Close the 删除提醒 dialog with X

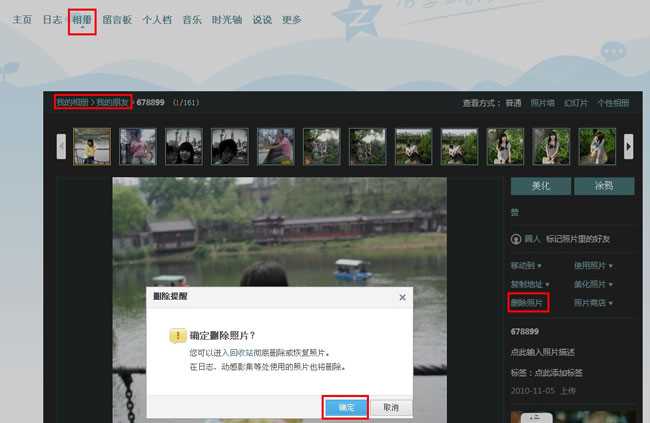(x=402, y=297)
